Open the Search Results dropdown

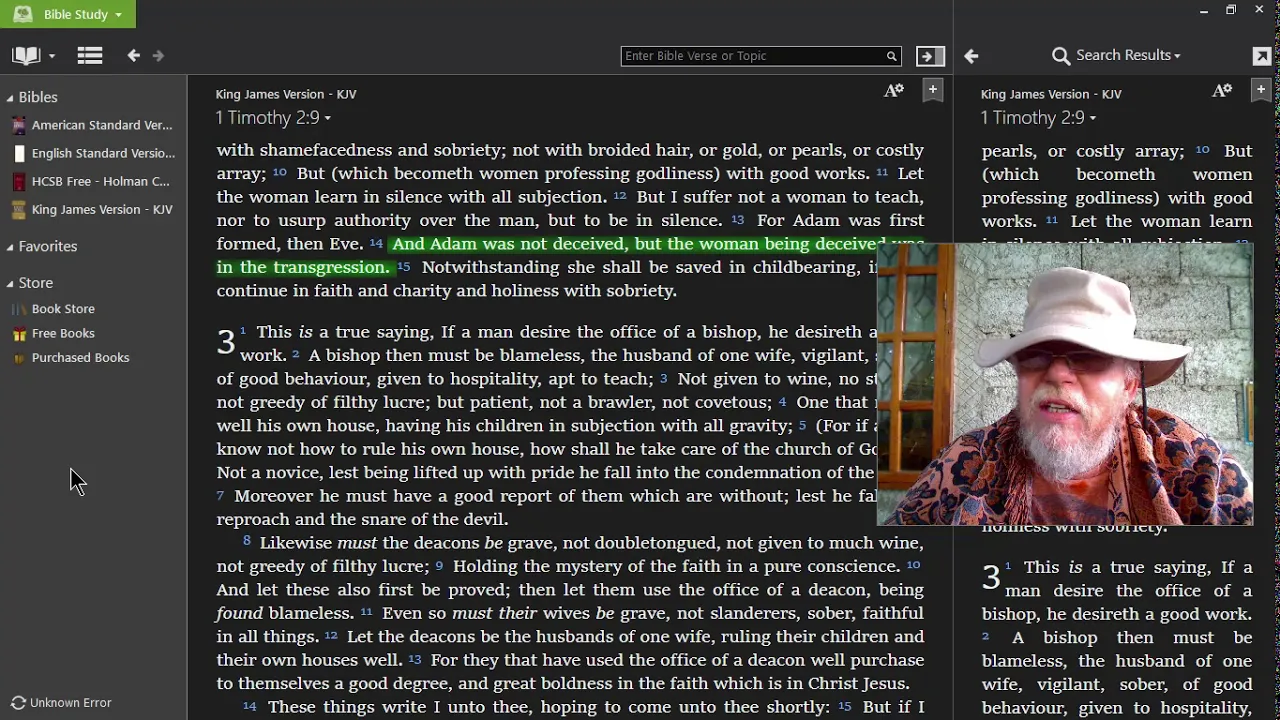coord(1116,55)
